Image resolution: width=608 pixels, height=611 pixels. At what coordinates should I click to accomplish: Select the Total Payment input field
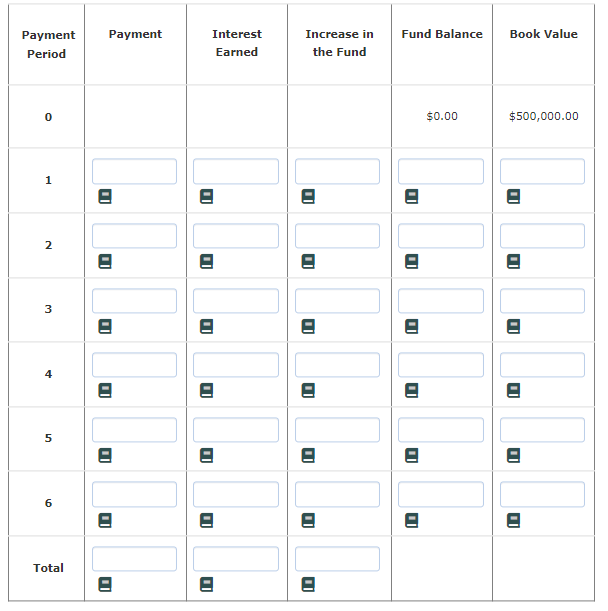(134, 559)
